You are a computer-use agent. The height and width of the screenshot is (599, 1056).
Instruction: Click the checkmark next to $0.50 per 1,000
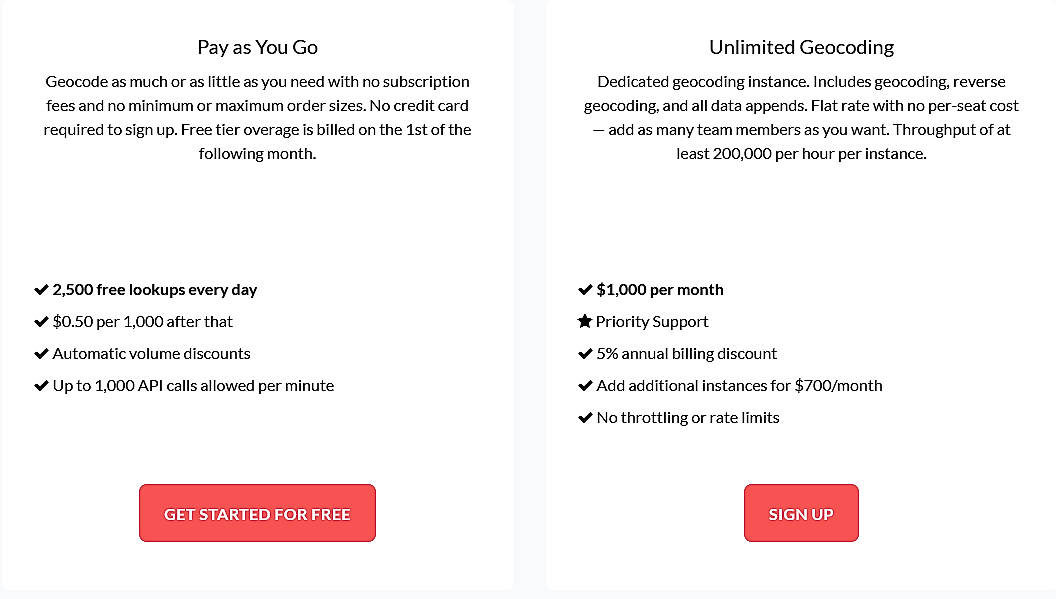pyautogui.click(x=42, y=321)
